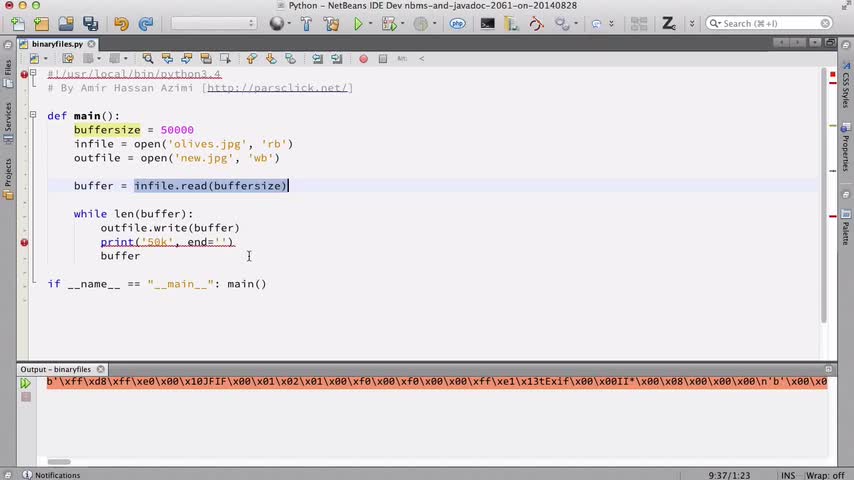The width and height of the screenshot is (854, 480).
Task: Follow the parsclick.net link in comment
Action: coord(278,88)
